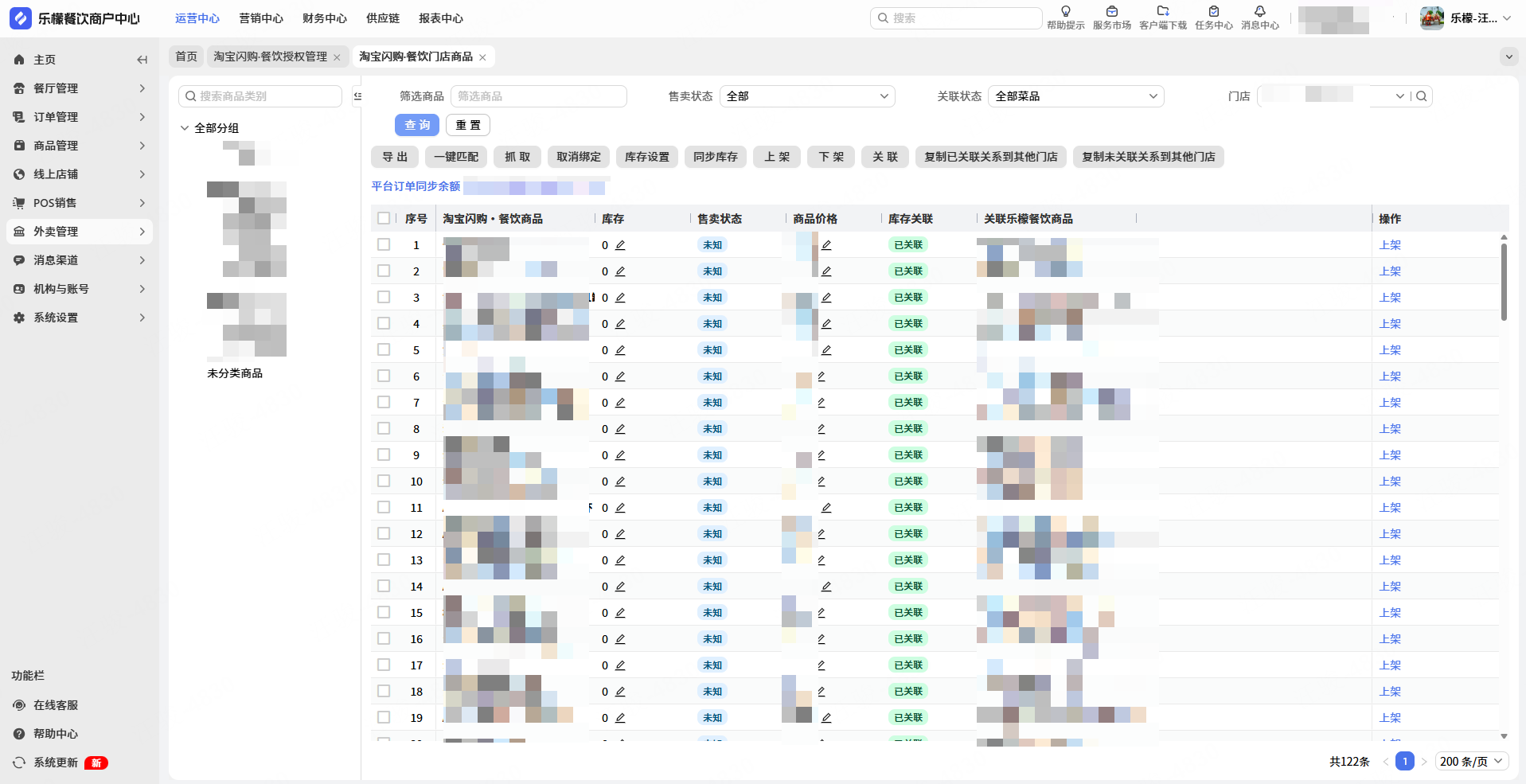1526x784 pixels.
Task: Edit stock pencil icon in row 4
Action: 620,324
